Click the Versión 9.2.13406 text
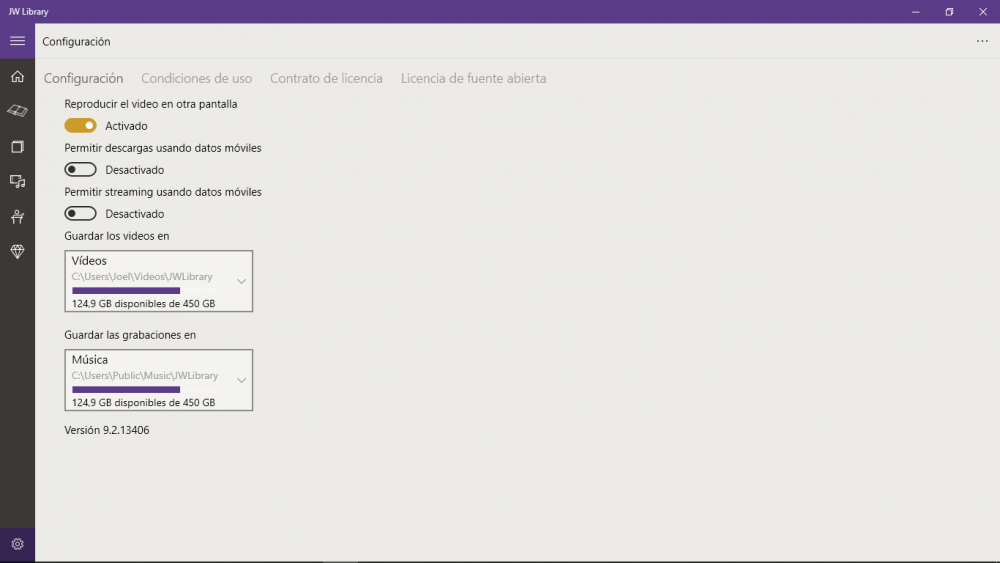Image resolution: width=1000 pixels, height=563 pixels. 107,430
